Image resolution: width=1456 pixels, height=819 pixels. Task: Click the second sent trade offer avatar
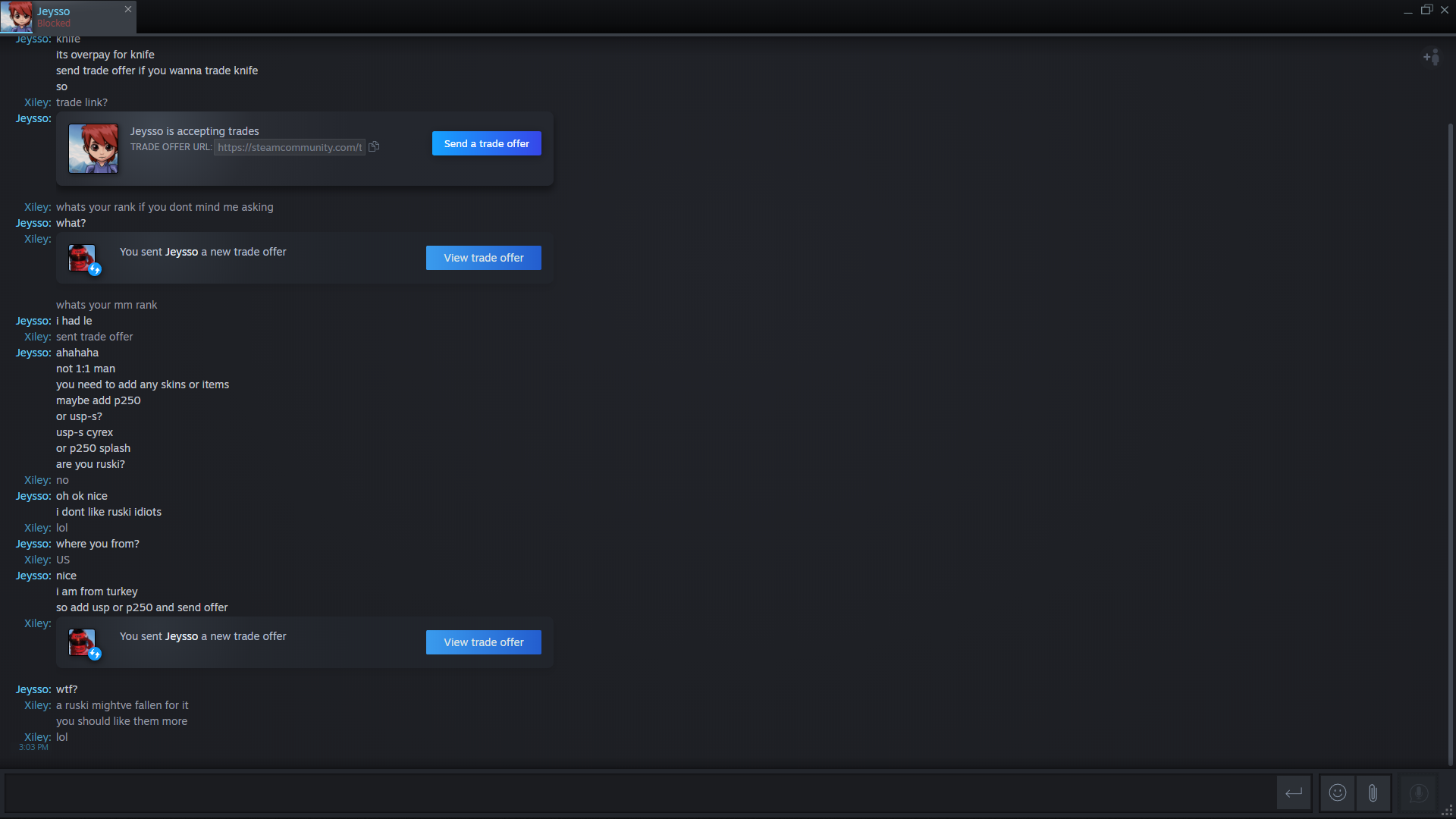pos(83,643)
